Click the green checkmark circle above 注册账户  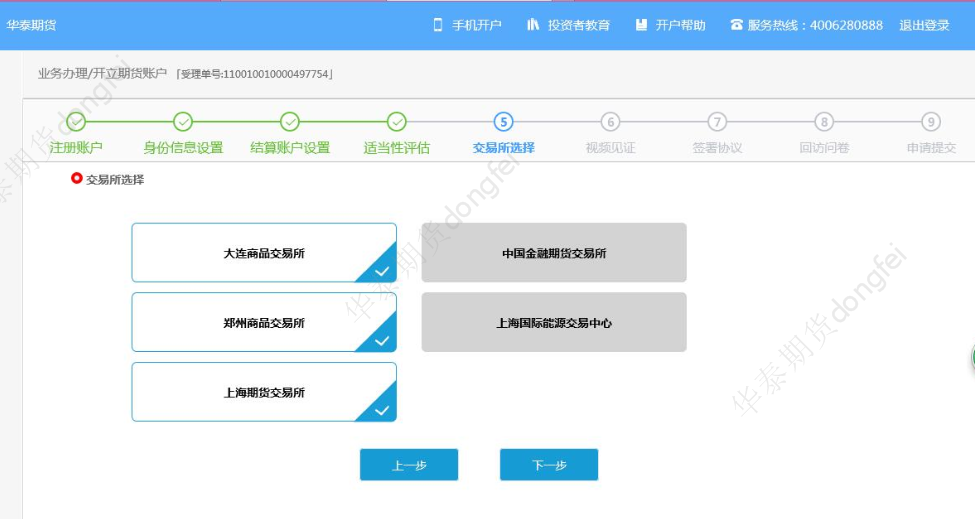coord(76,122)
